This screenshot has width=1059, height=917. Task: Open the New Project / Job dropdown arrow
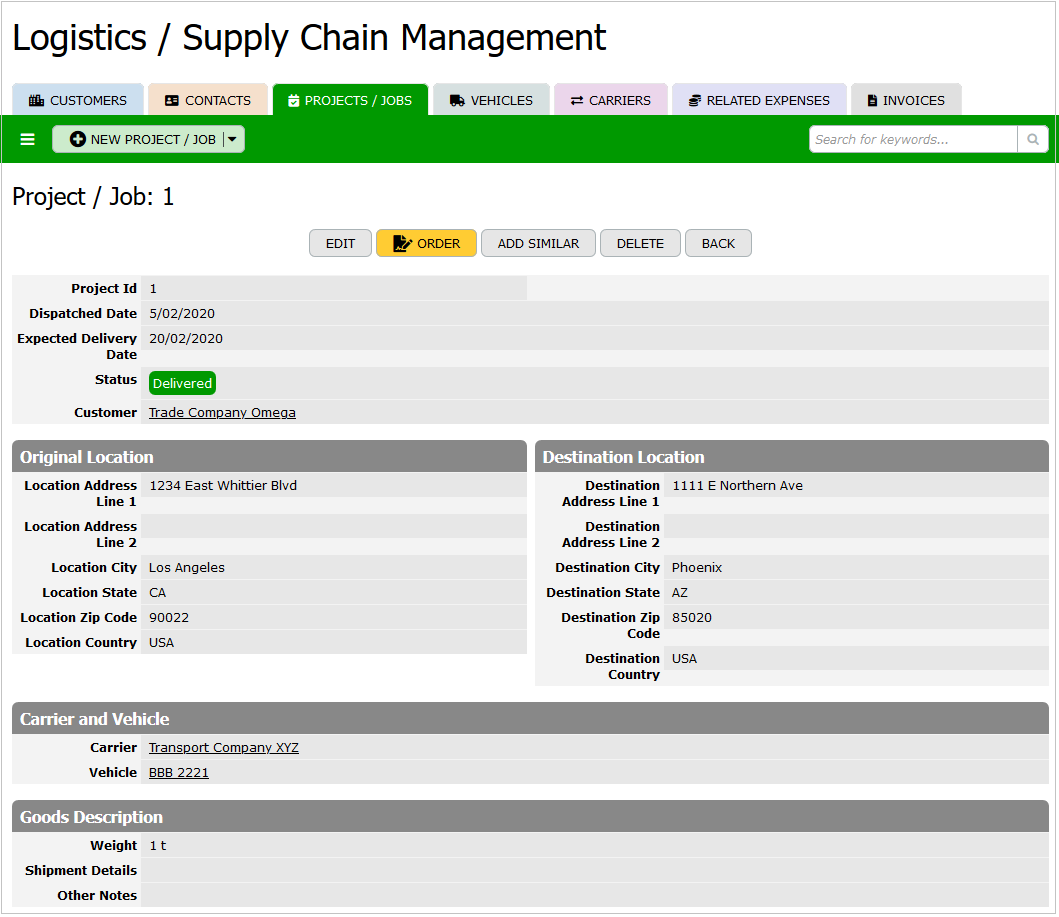point(233,139)
